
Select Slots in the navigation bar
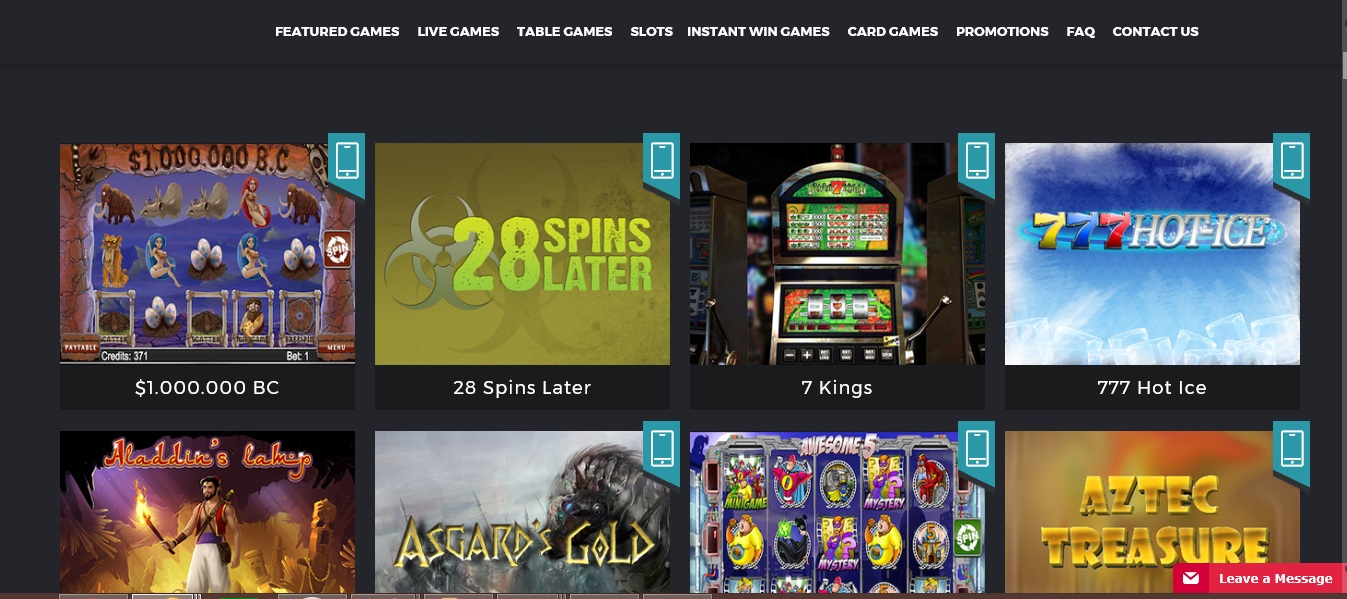pyautogui.click(x=651, y=32)
